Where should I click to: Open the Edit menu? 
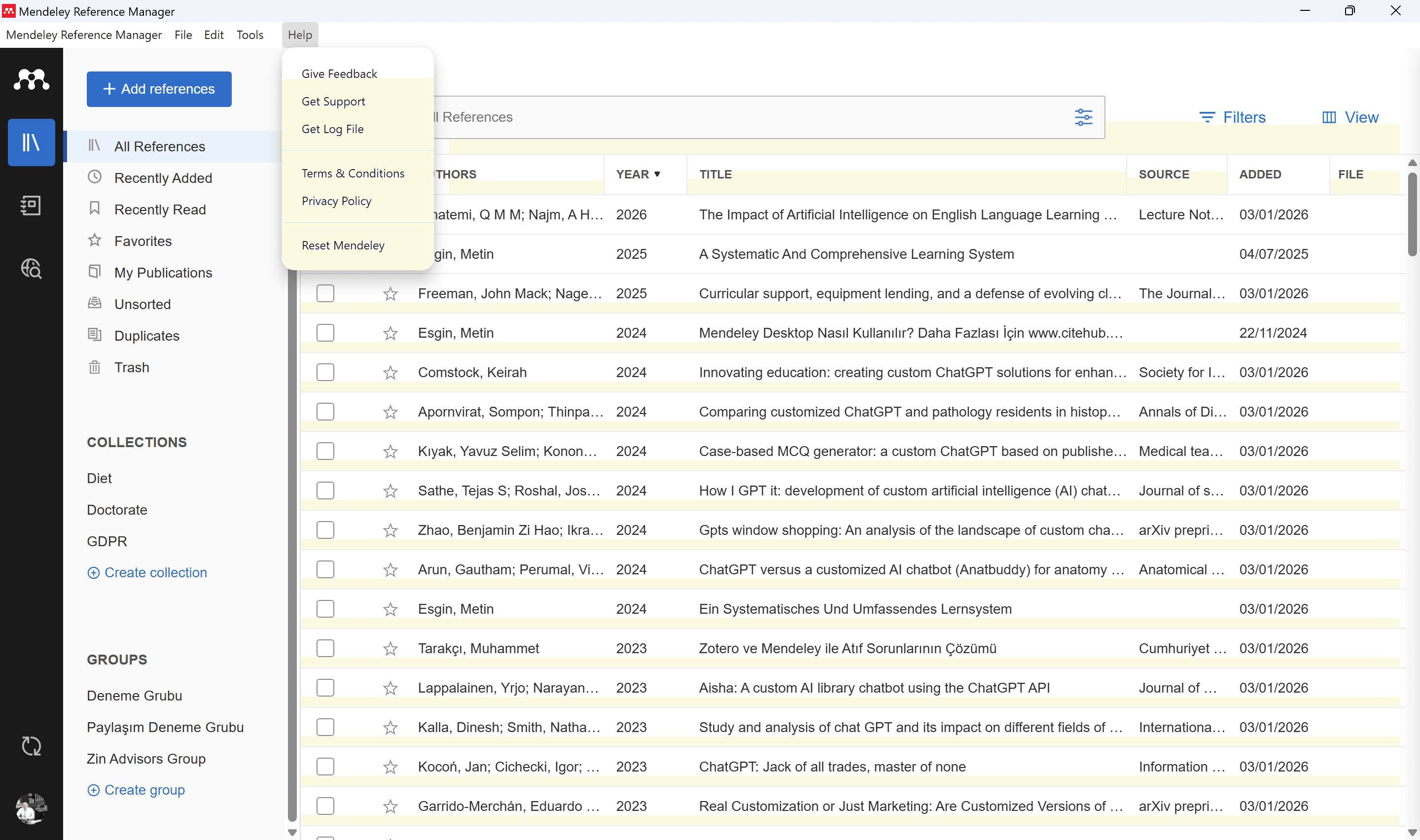pyautogui.click(x=213, y=35)
